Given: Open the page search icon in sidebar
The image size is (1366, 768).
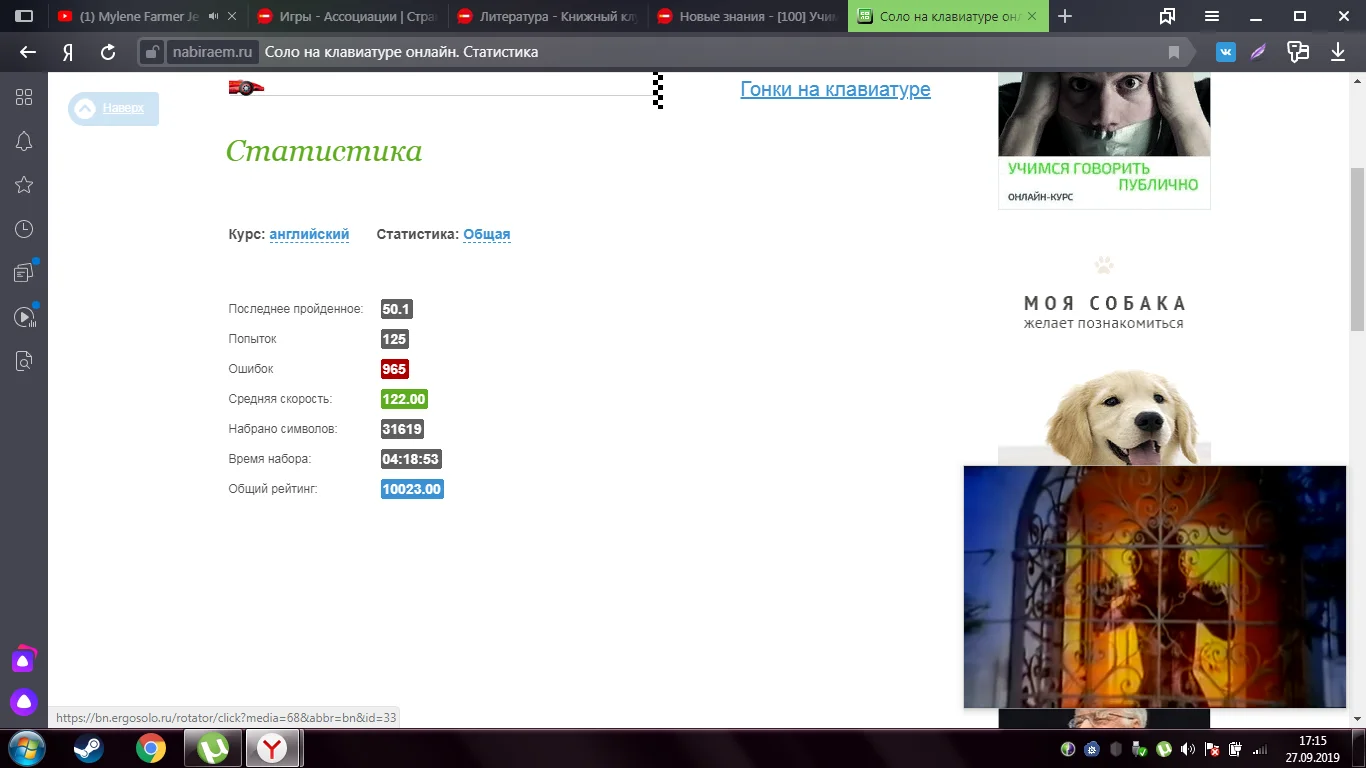Looking at the screenshot, I should click(x=24, y=361).
